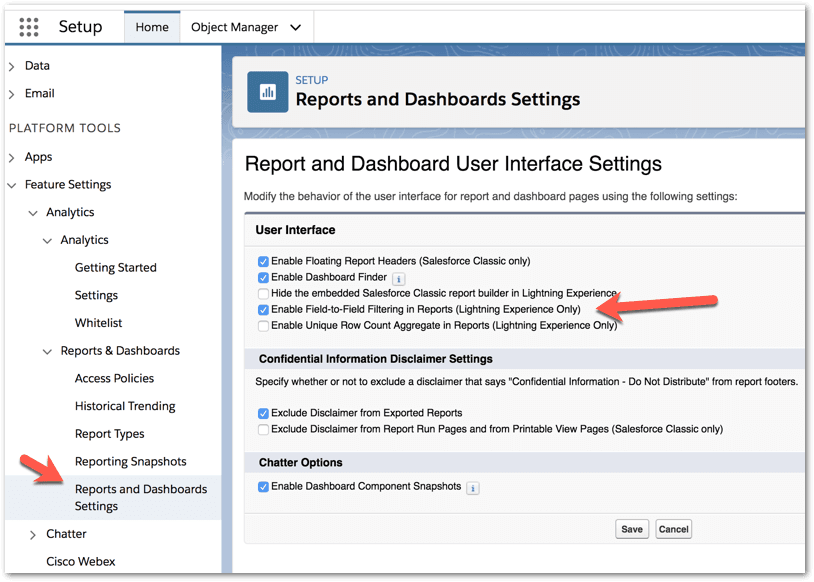Uncheck Enable Floating Report Headers checkbox

tap(263, 261)
